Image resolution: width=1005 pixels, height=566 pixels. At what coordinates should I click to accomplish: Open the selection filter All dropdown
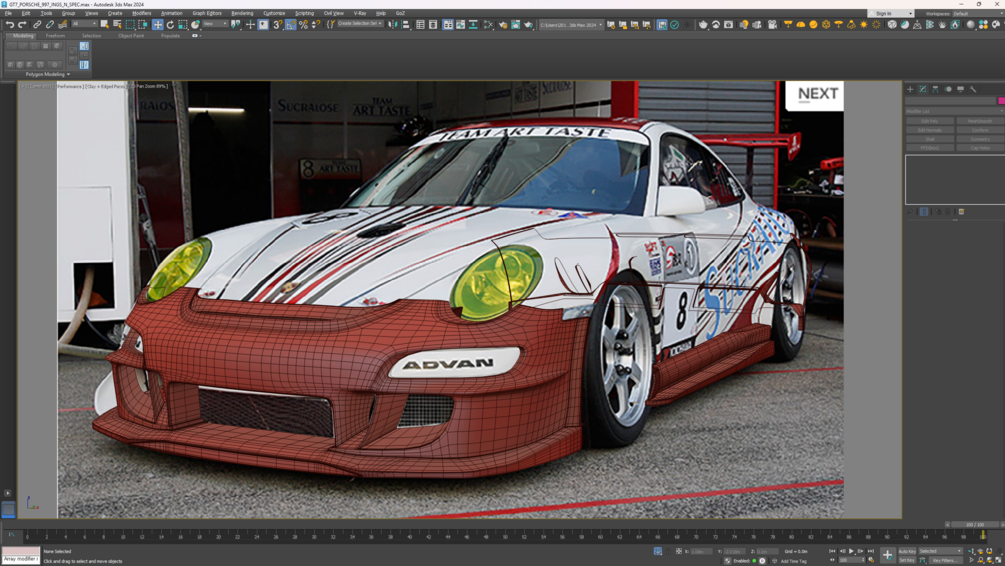(83, 24)
